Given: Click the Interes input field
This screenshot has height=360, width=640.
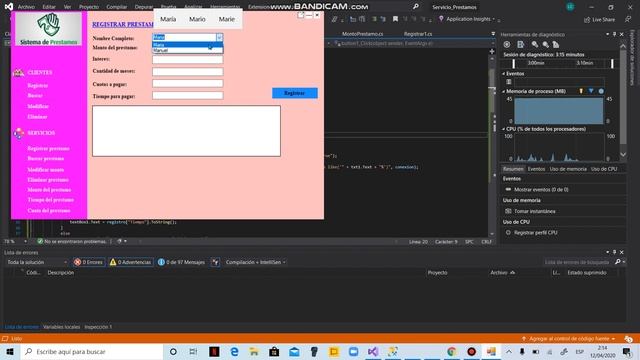Looking at the screenshot, I should pyautogui.click(x=187, y=59).
